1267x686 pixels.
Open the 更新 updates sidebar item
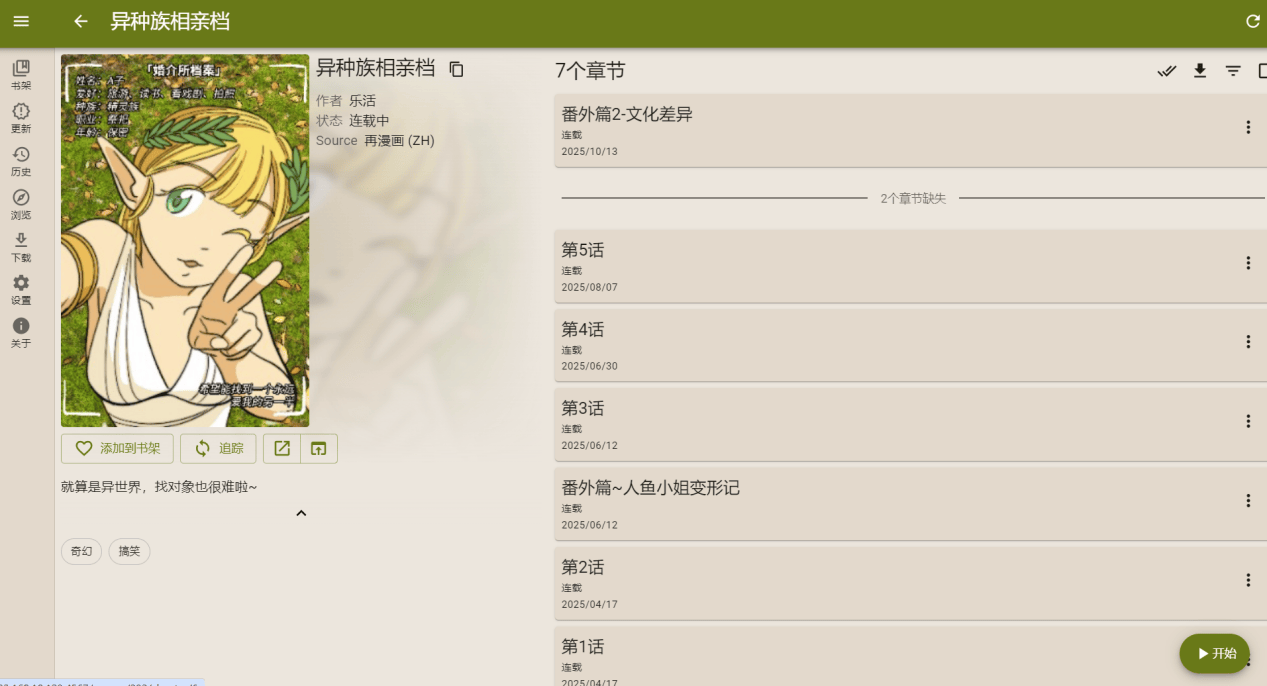[21, 118]
